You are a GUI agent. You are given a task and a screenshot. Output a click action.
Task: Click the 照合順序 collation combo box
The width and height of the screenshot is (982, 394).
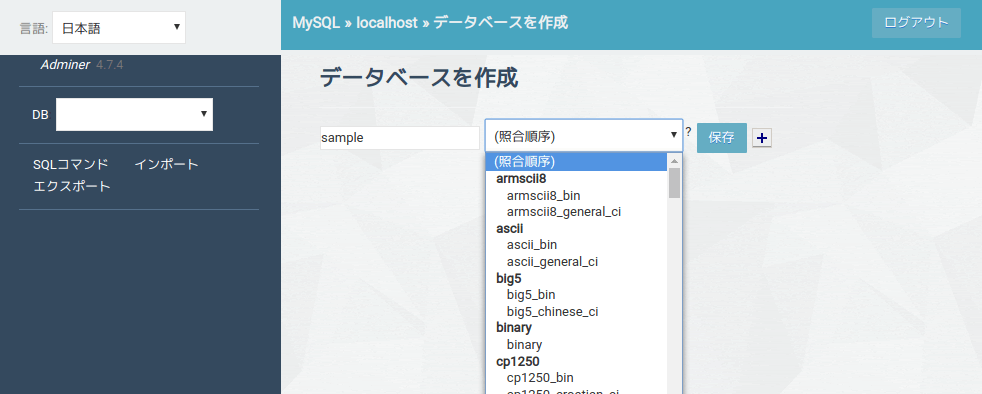[x=584, y=135]
